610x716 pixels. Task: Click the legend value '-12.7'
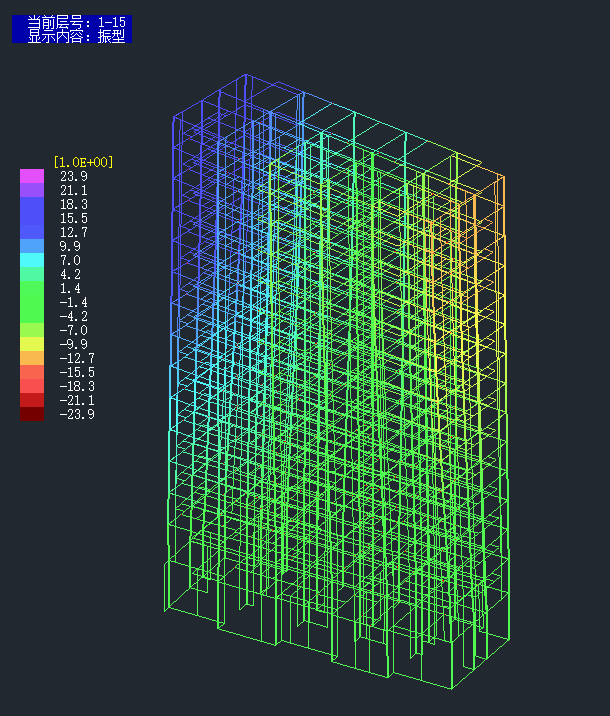77,358
